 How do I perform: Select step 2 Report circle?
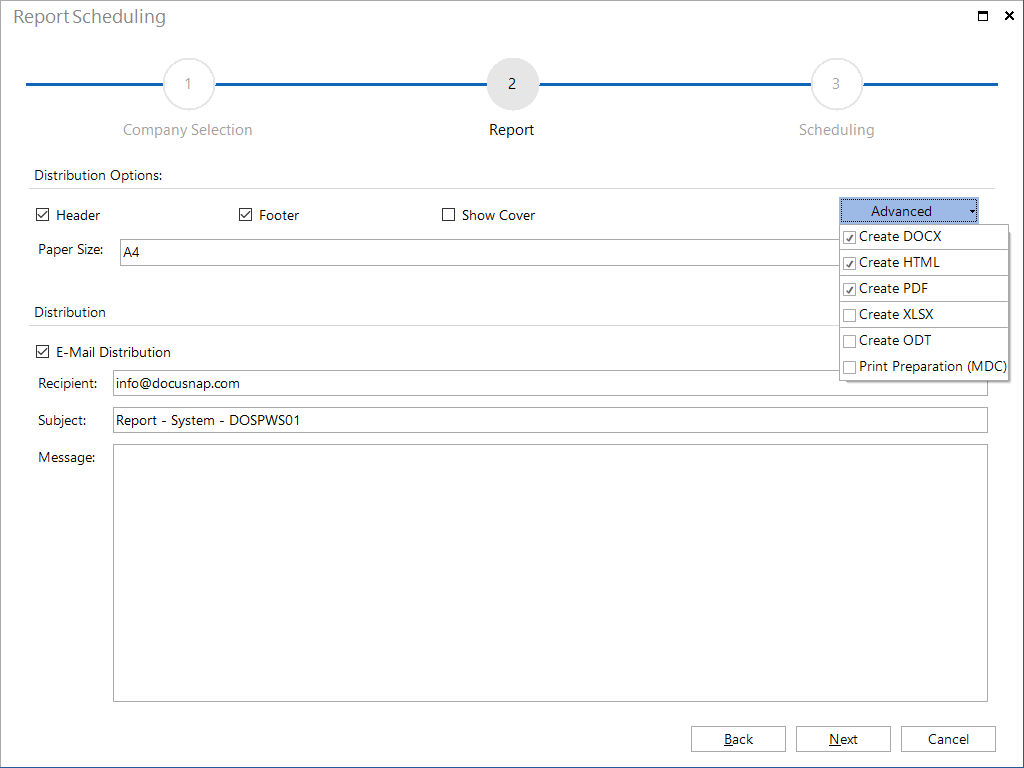(512, 84)
